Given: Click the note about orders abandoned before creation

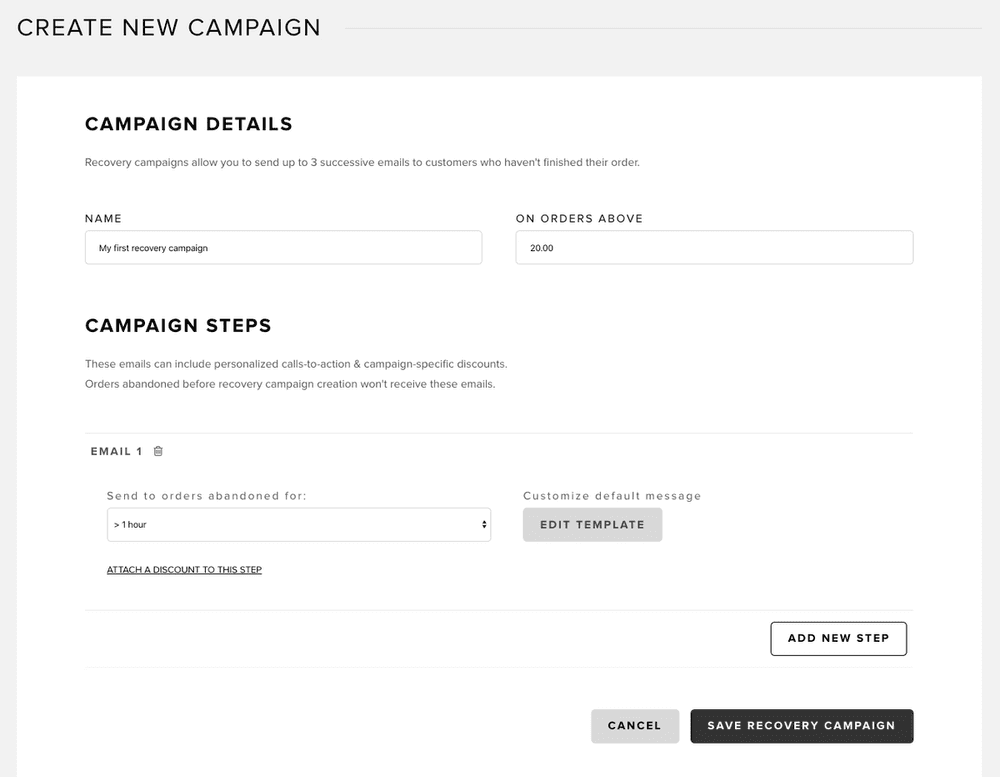Looking at the screenshot, I should (290, 384).
